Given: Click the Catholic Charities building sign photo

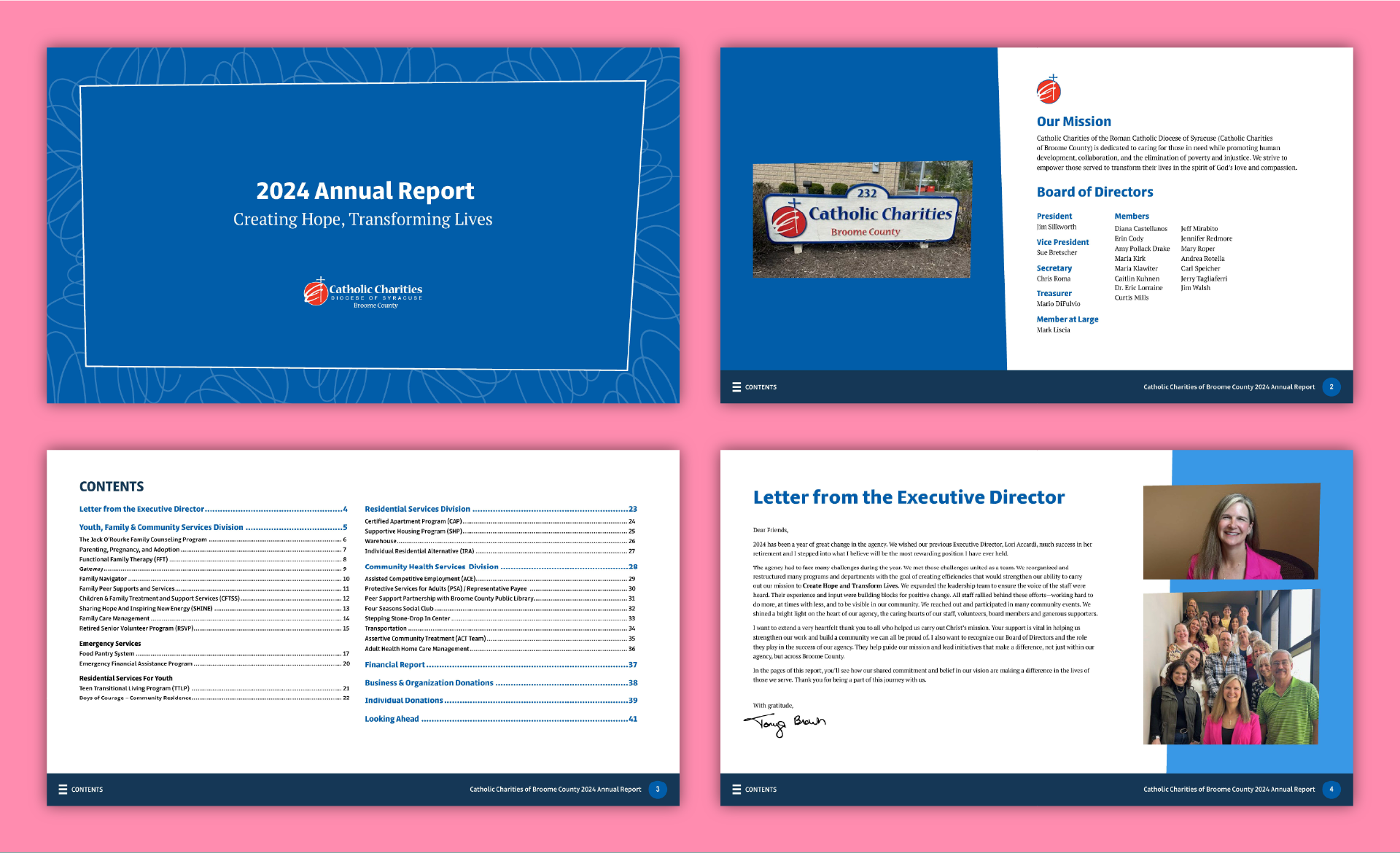Looking at the screenshot, I should click(x=862, y=219).
